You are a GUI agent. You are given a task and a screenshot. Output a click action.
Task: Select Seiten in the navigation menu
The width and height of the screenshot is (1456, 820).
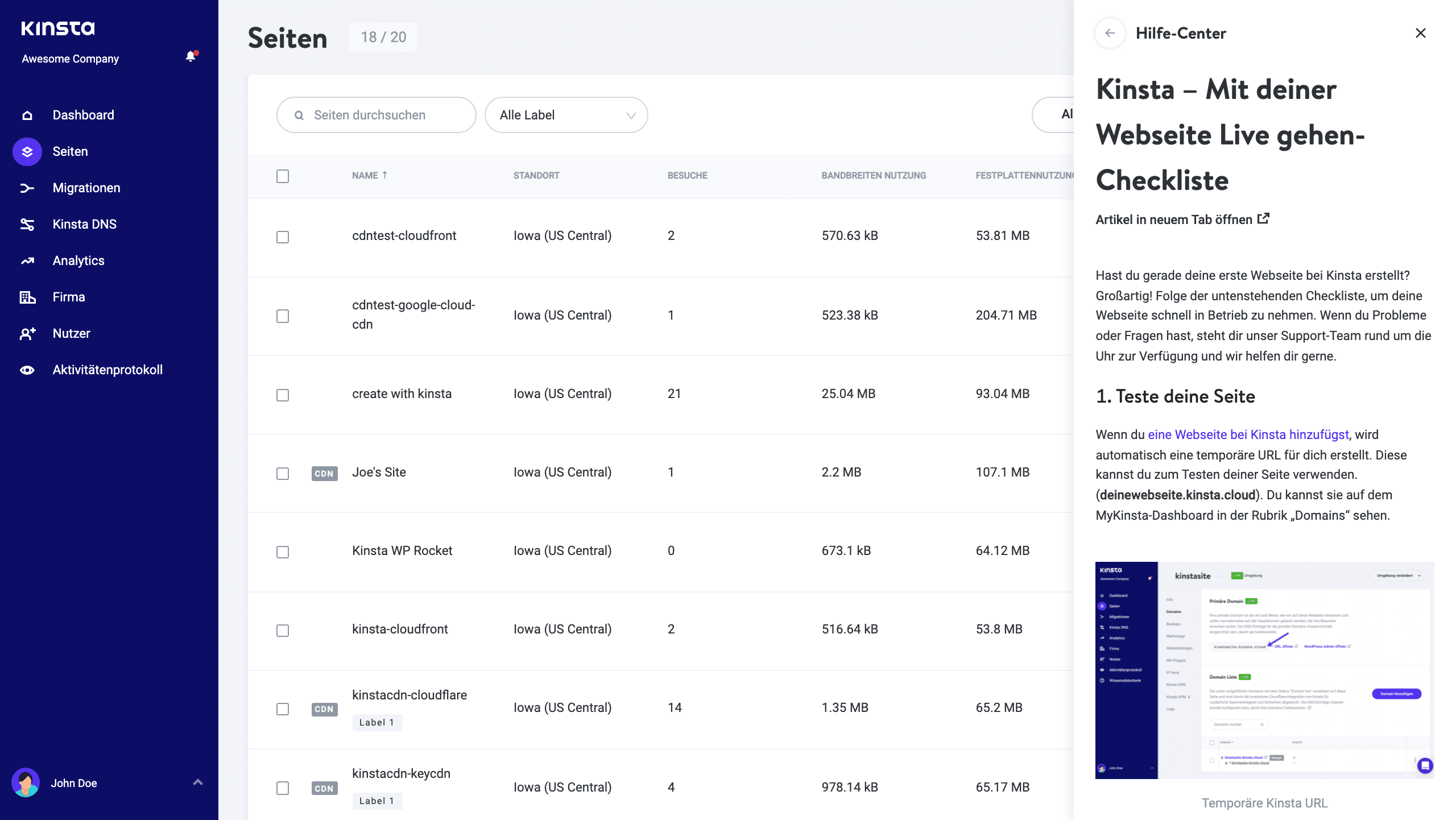click(x=70, y=151)
